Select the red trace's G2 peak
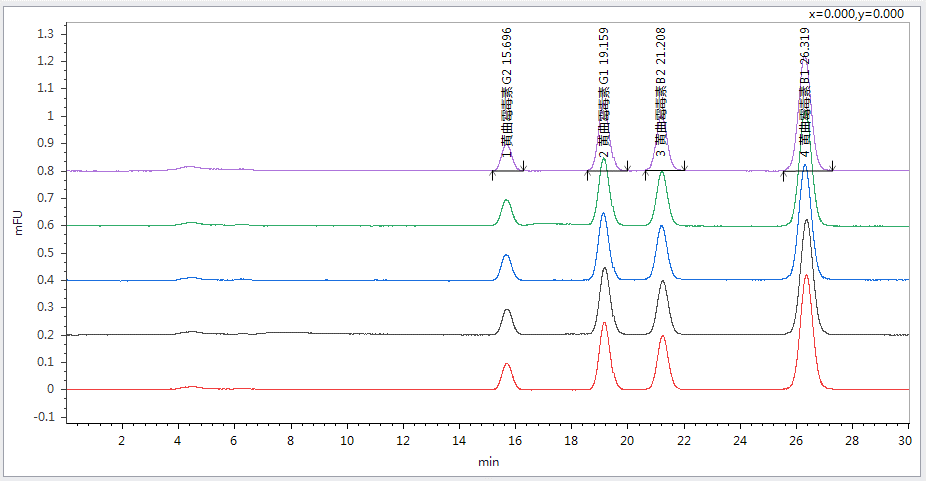926x481 pixels. (507, 365)
